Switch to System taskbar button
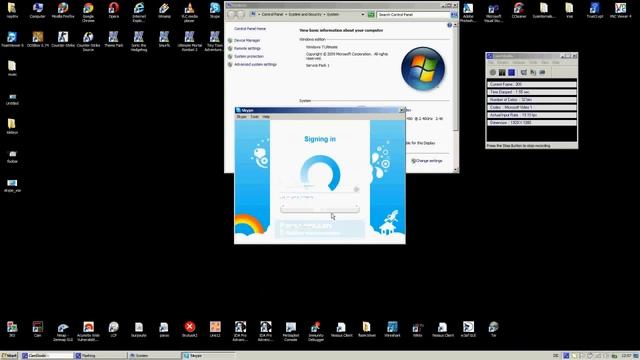 tap(154, 356)
